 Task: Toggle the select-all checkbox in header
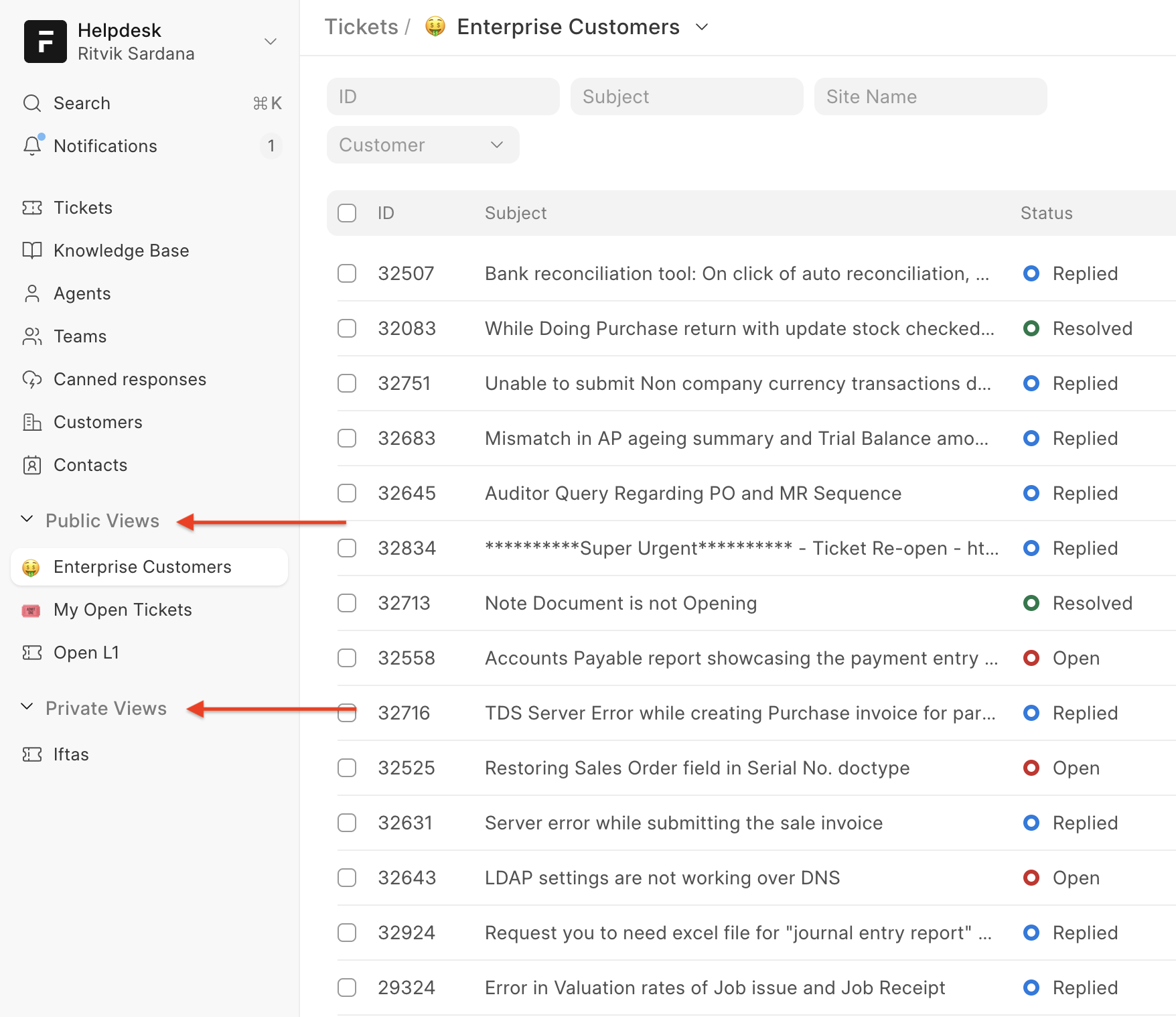(347, 213)
